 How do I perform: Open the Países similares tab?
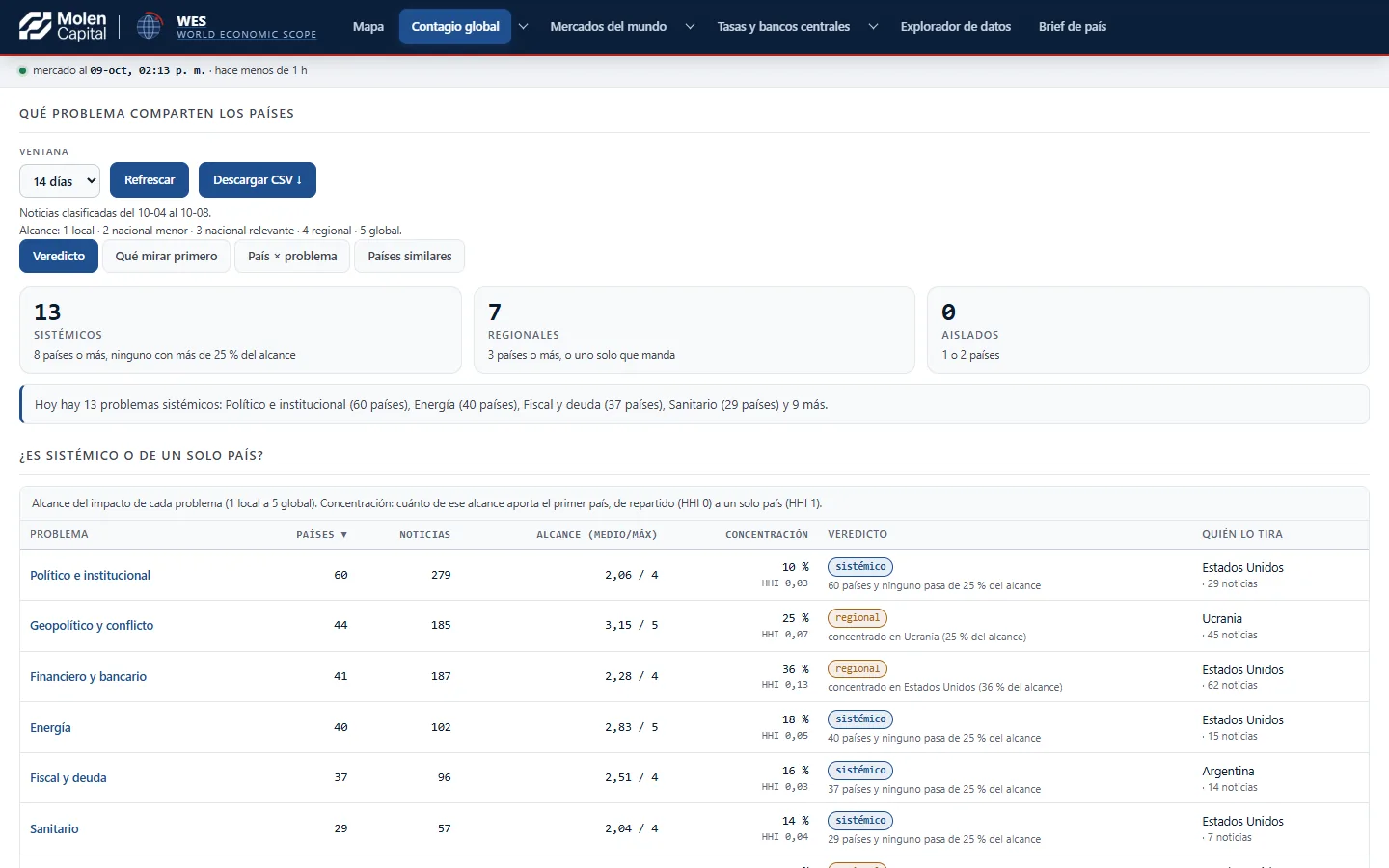click(410, 257)
